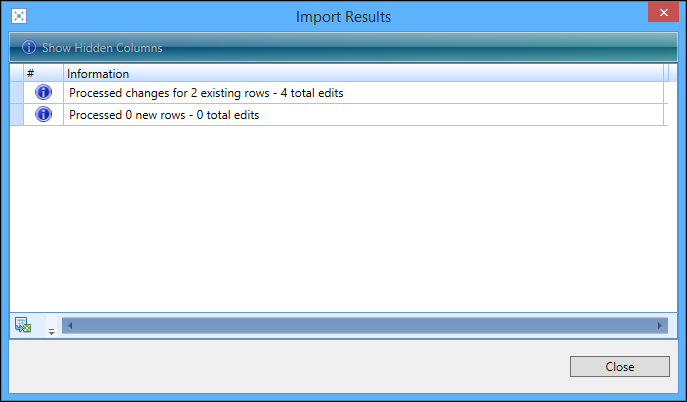
Task: Click the # column header
Action: coord(43,73)
